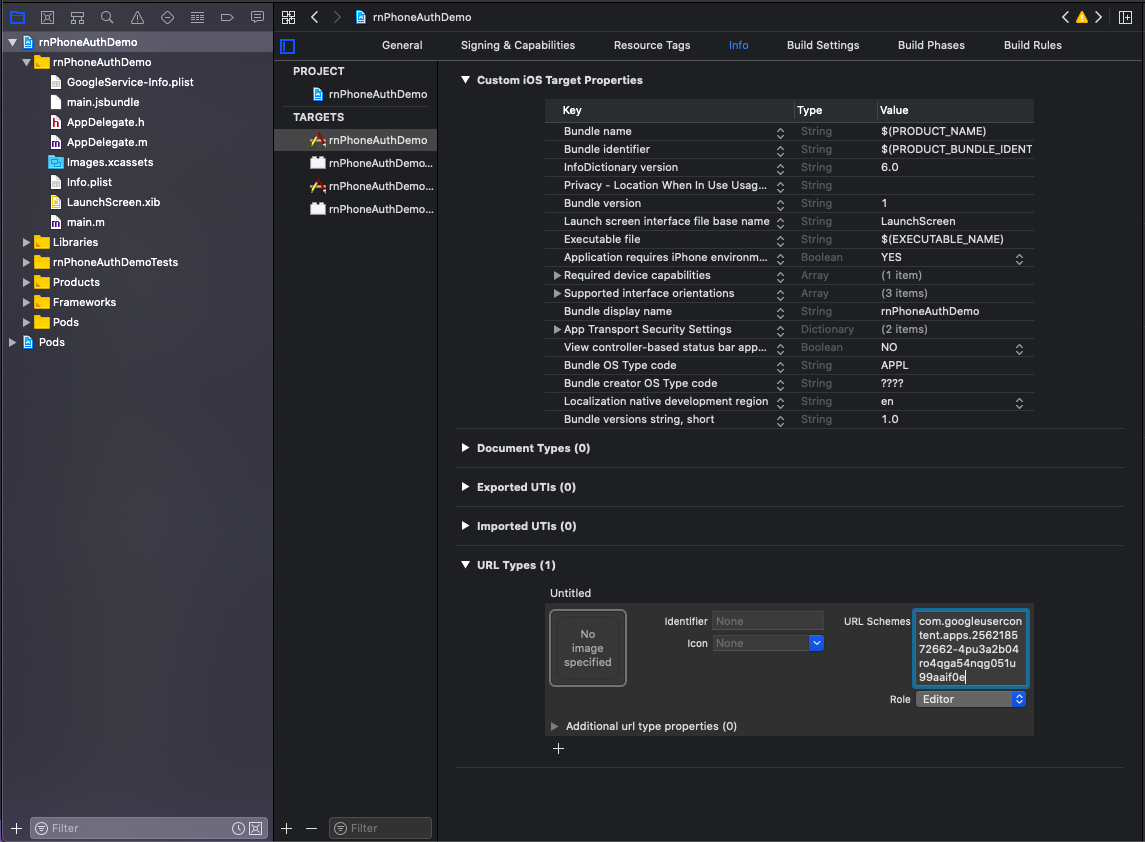
Task: Click the plus button under the targets list
Action: [286, 828]
